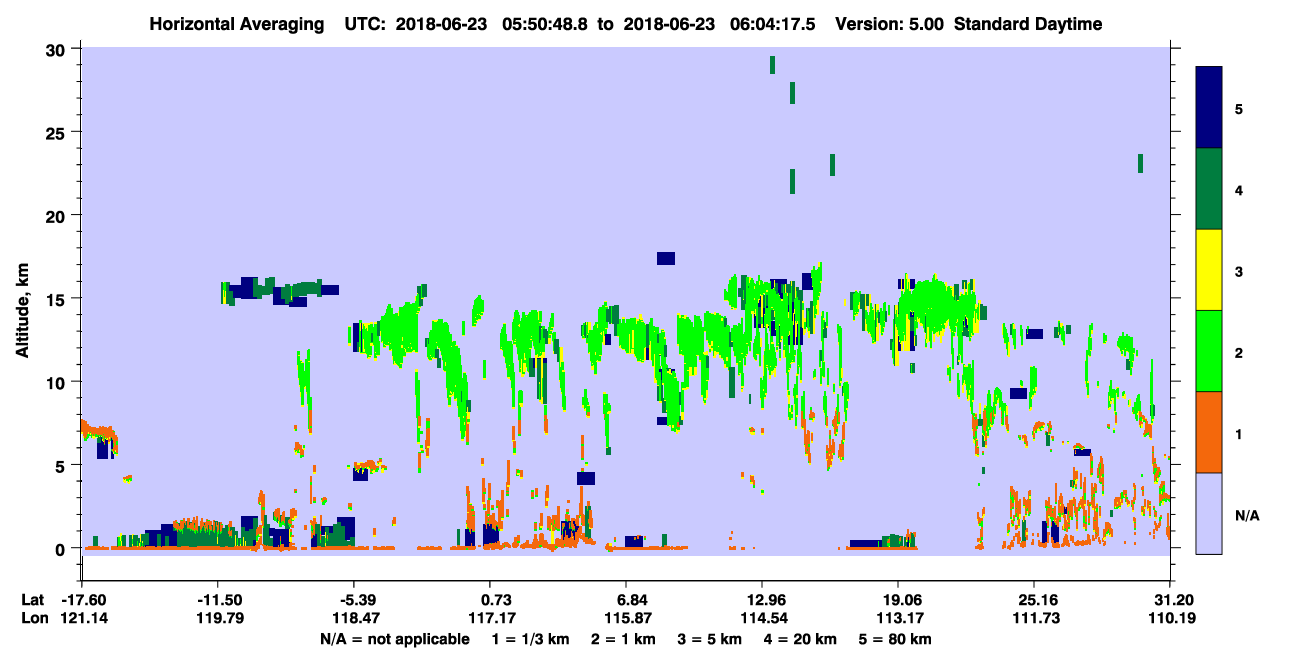Click the latitude value '-11.50'

coord(219,600)
